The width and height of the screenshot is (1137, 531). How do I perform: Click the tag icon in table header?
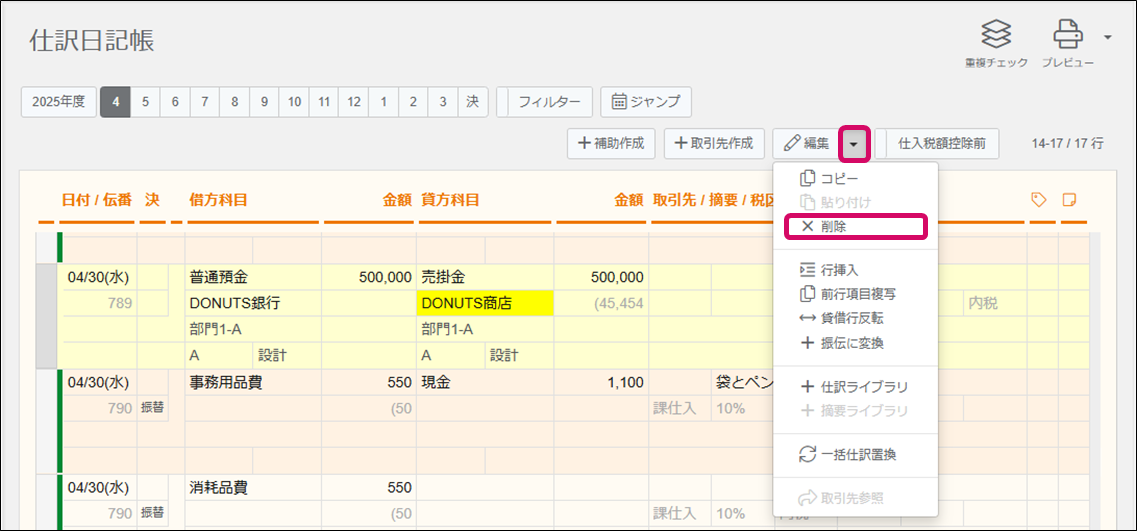(x=1039, y=200)
